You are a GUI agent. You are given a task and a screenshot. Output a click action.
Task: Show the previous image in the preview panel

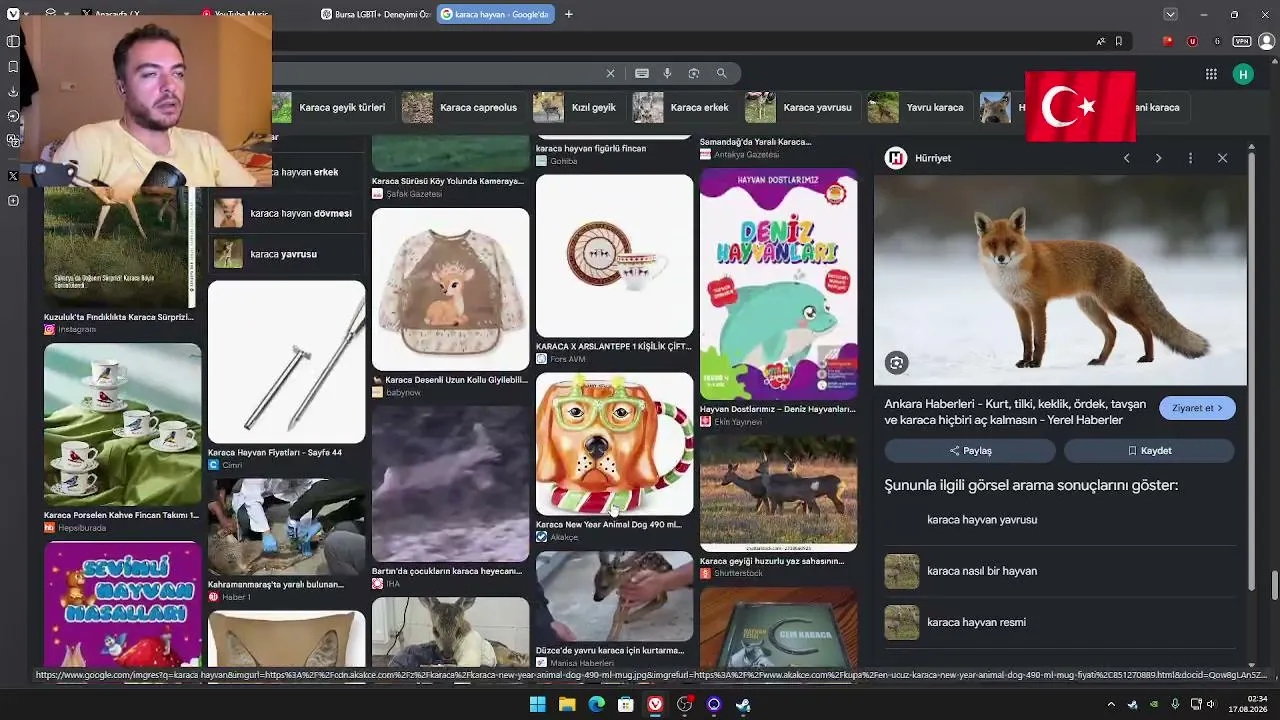click(x=1126, y=158)
